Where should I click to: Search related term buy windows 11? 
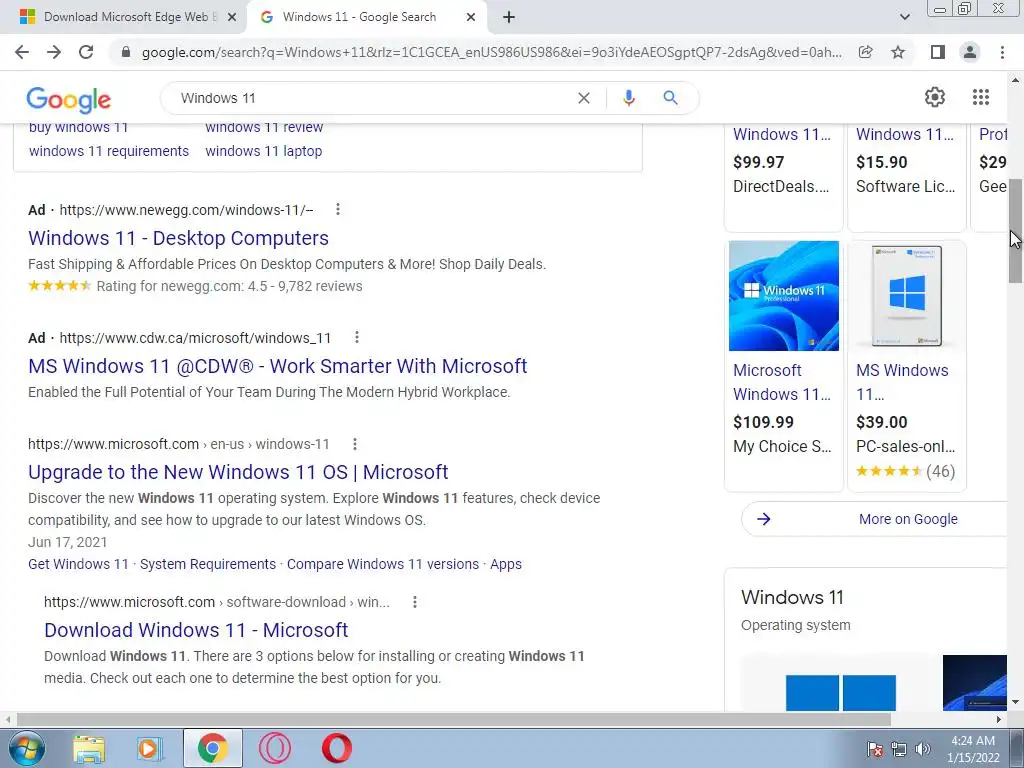pos(78,129)
